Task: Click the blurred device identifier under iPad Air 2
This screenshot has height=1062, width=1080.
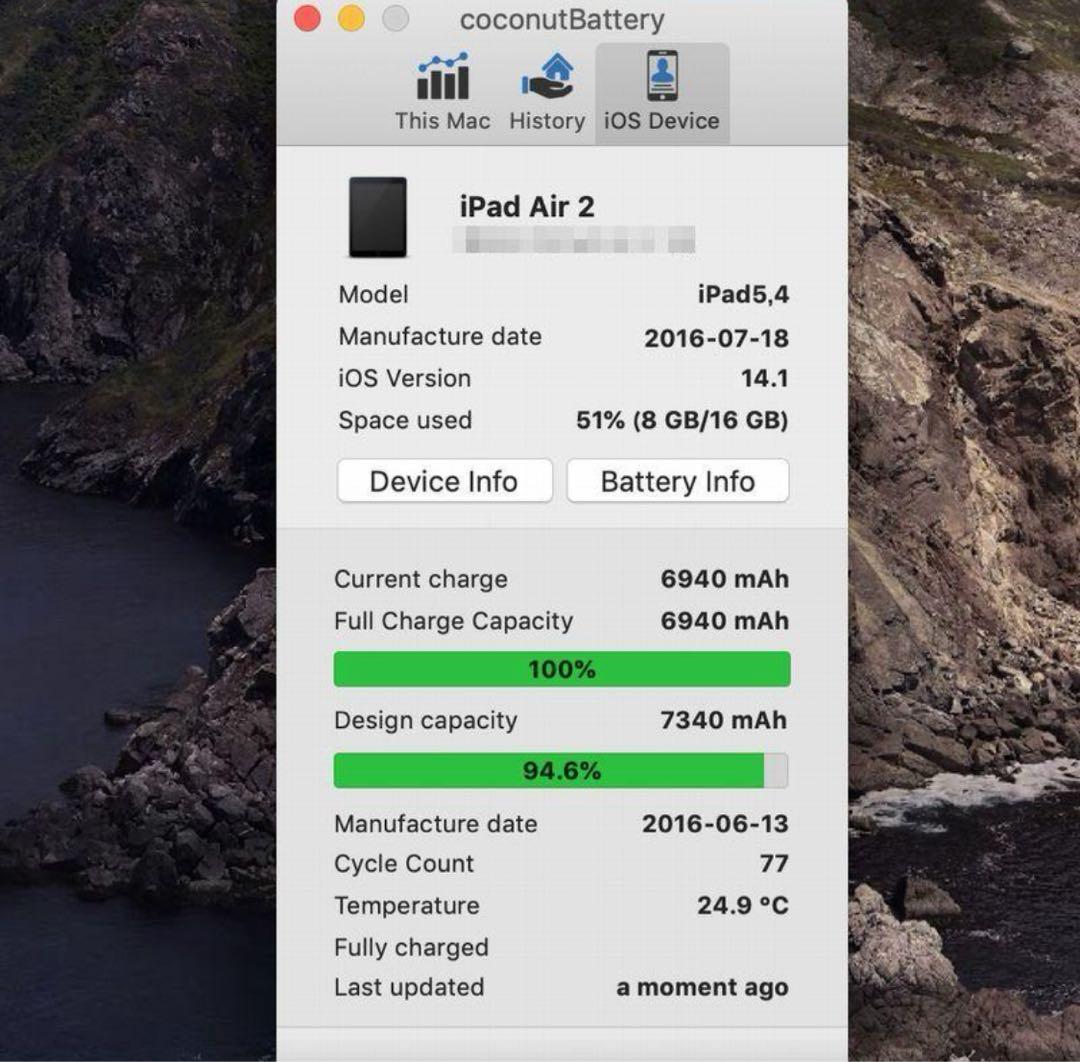Action: (574, 240)
